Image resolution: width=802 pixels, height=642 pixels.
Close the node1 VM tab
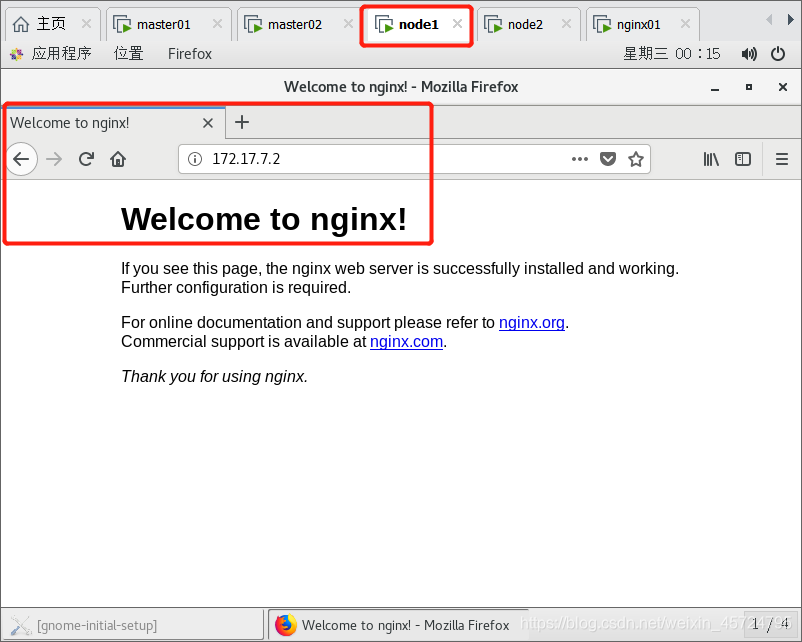click(x=458, y=24)
